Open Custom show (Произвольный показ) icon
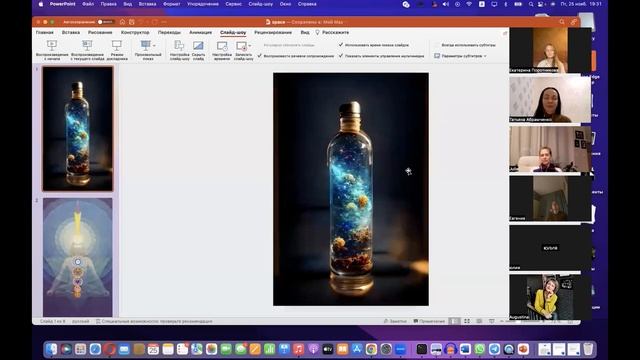 [x=146, y=45]
